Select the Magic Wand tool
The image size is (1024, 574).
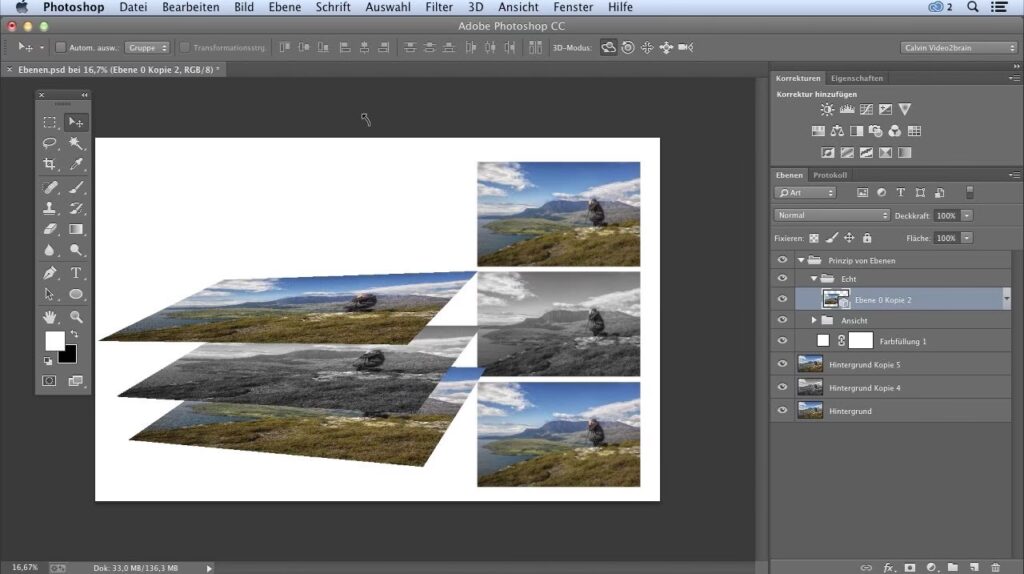coord(76,143)
